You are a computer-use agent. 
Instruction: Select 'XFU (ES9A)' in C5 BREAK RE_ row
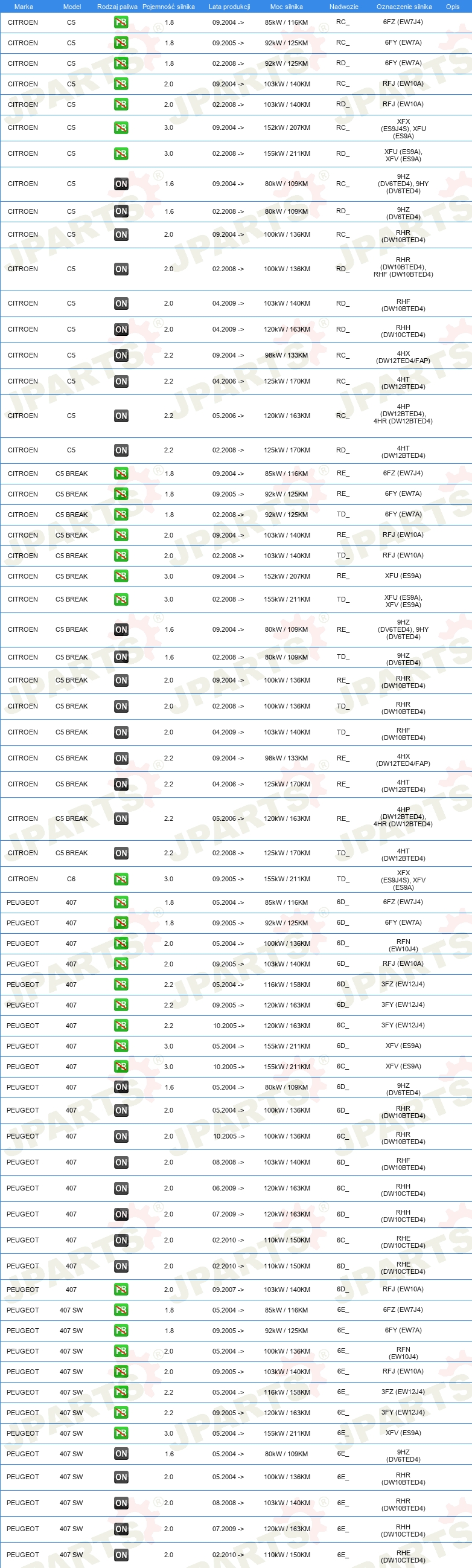click(x=403, y=576)
